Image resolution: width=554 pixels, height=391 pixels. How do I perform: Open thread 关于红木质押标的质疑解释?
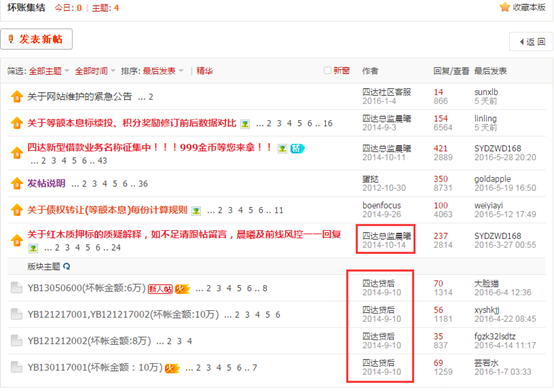coord(184,234)
